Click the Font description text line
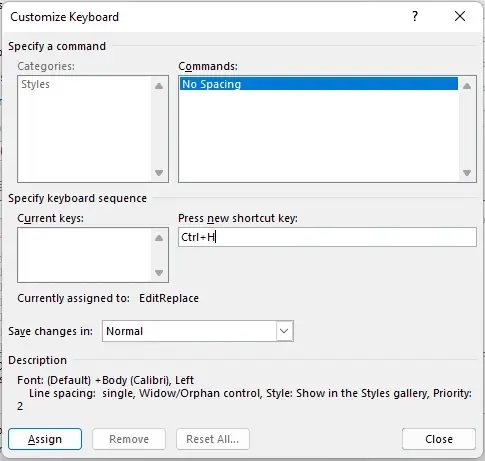 pos(105,380)
